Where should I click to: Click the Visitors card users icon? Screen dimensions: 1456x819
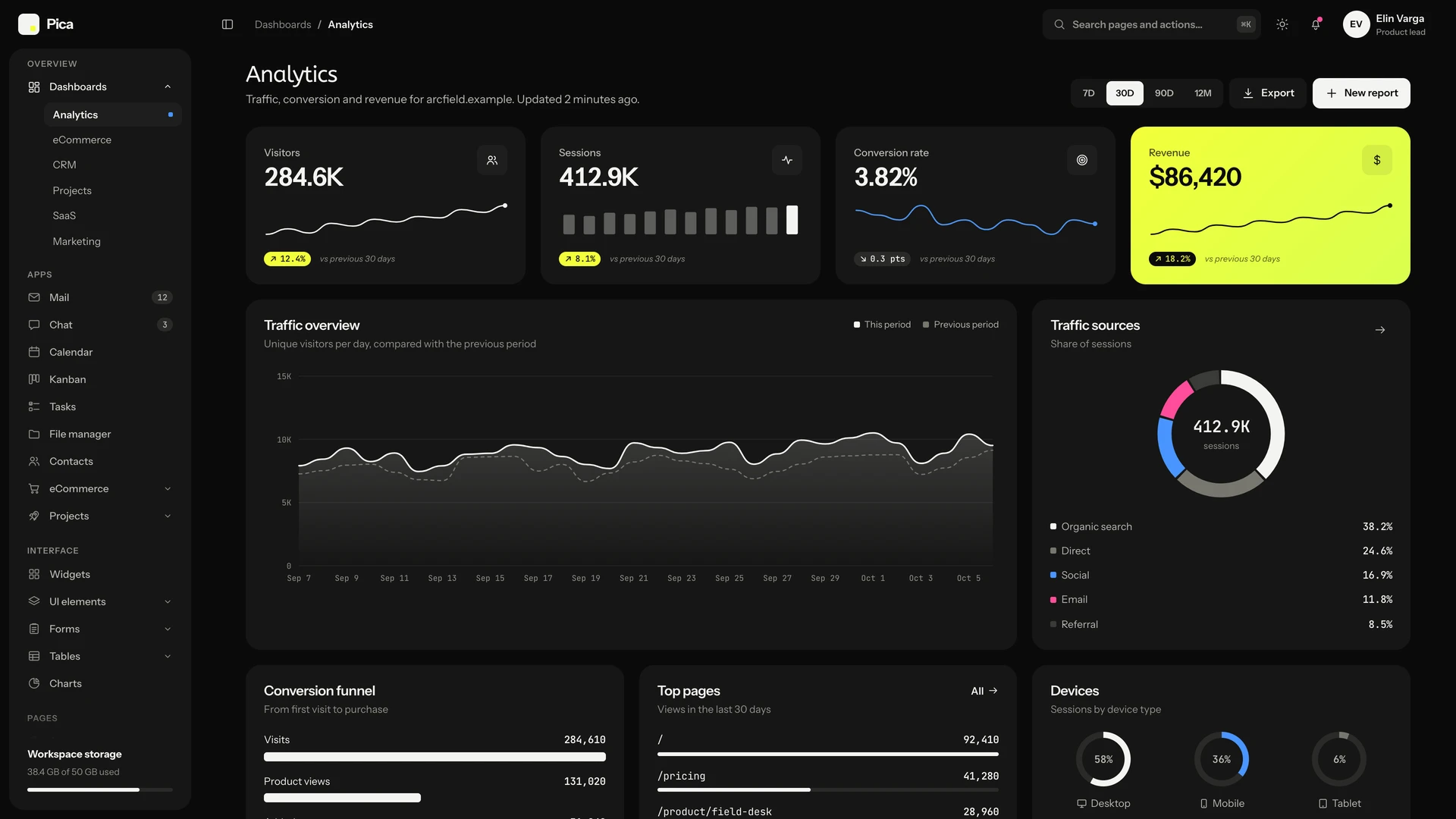[492, 160]
